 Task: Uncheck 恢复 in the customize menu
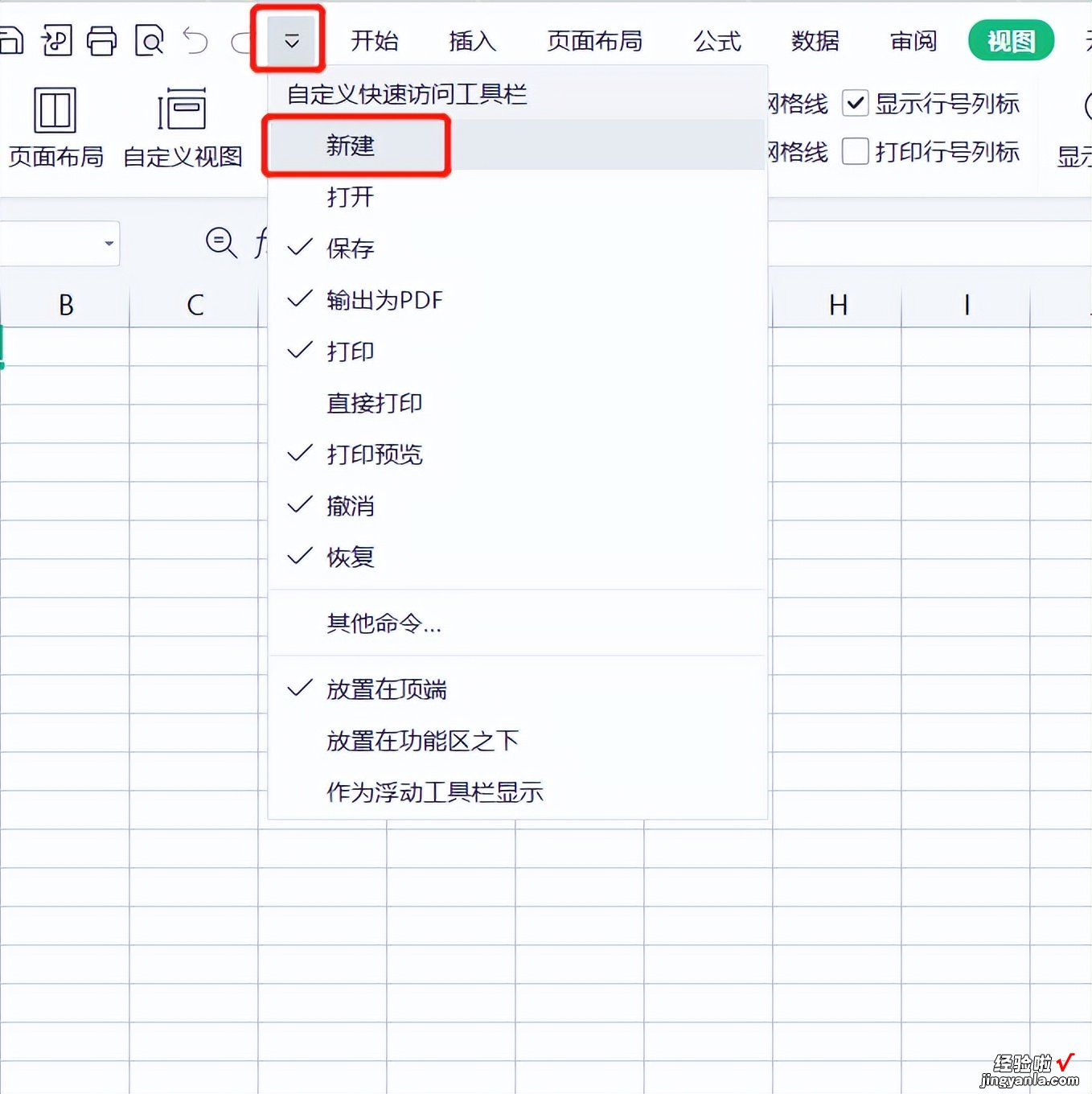(517, 557)
